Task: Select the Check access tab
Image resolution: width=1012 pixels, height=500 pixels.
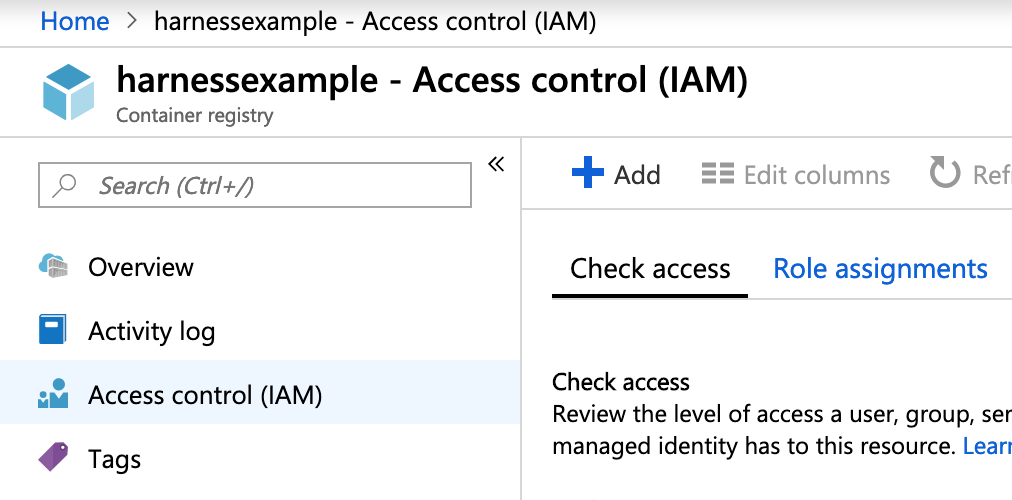Action: 650,268
